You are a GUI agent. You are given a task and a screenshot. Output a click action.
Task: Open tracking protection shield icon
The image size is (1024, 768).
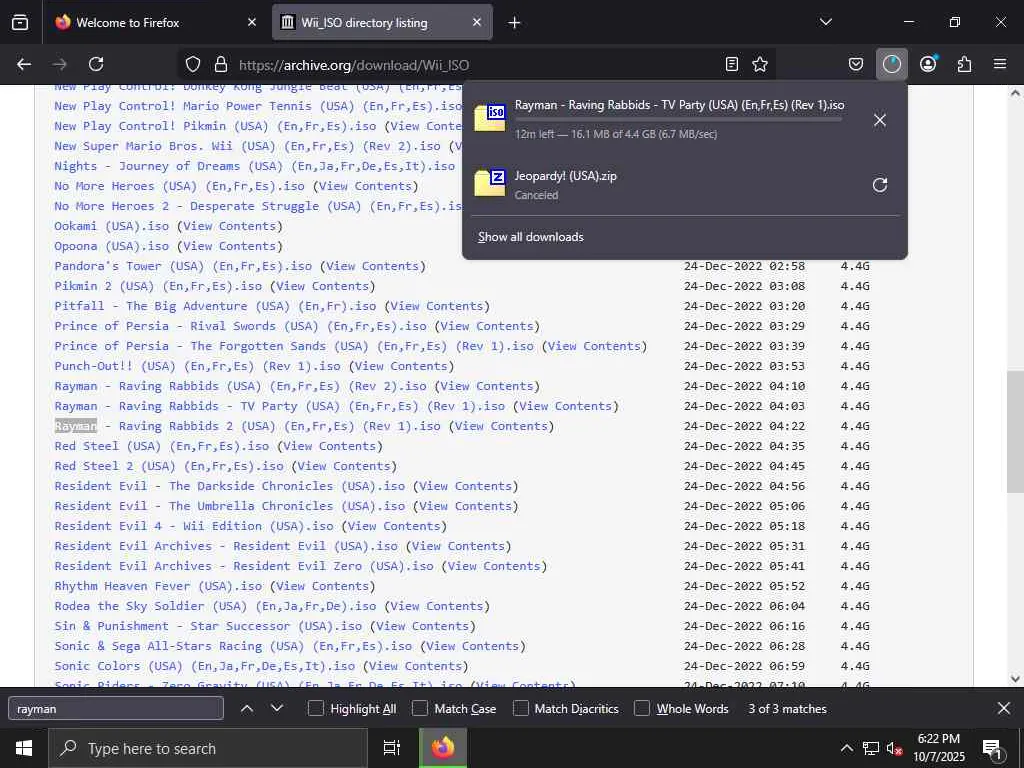[193, 64]
